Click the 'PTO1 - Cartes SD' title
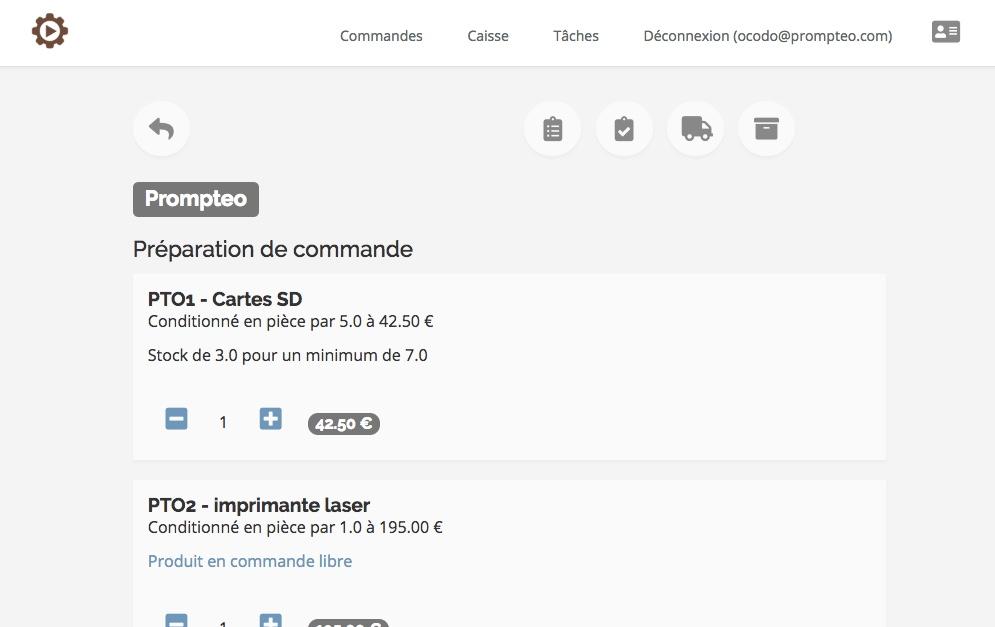995x627 pixels. coord(225,299)
